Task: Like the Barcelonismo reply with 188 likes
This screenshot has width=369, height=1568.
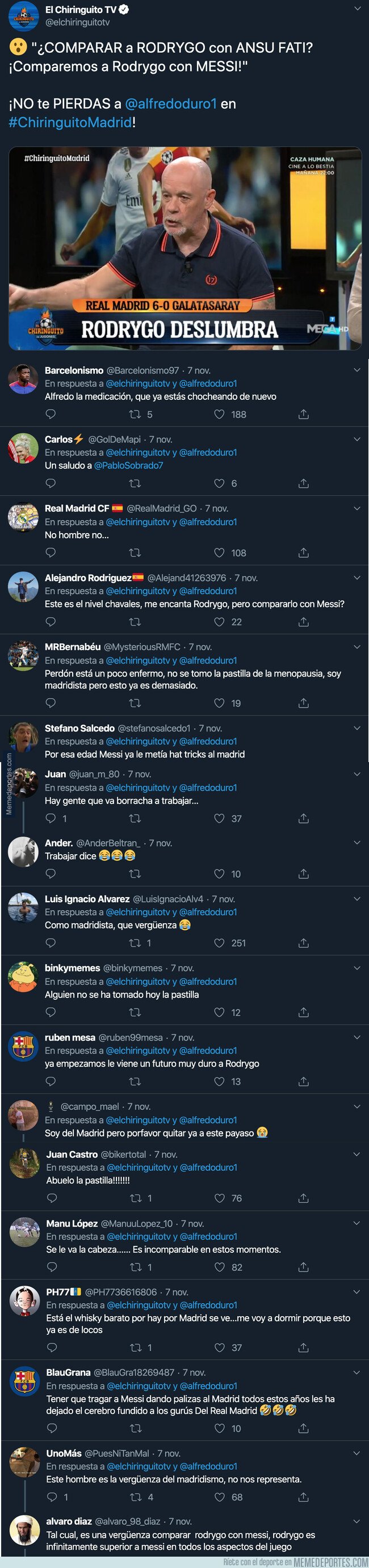Action: pyautogui.click(x=219, y=415)
